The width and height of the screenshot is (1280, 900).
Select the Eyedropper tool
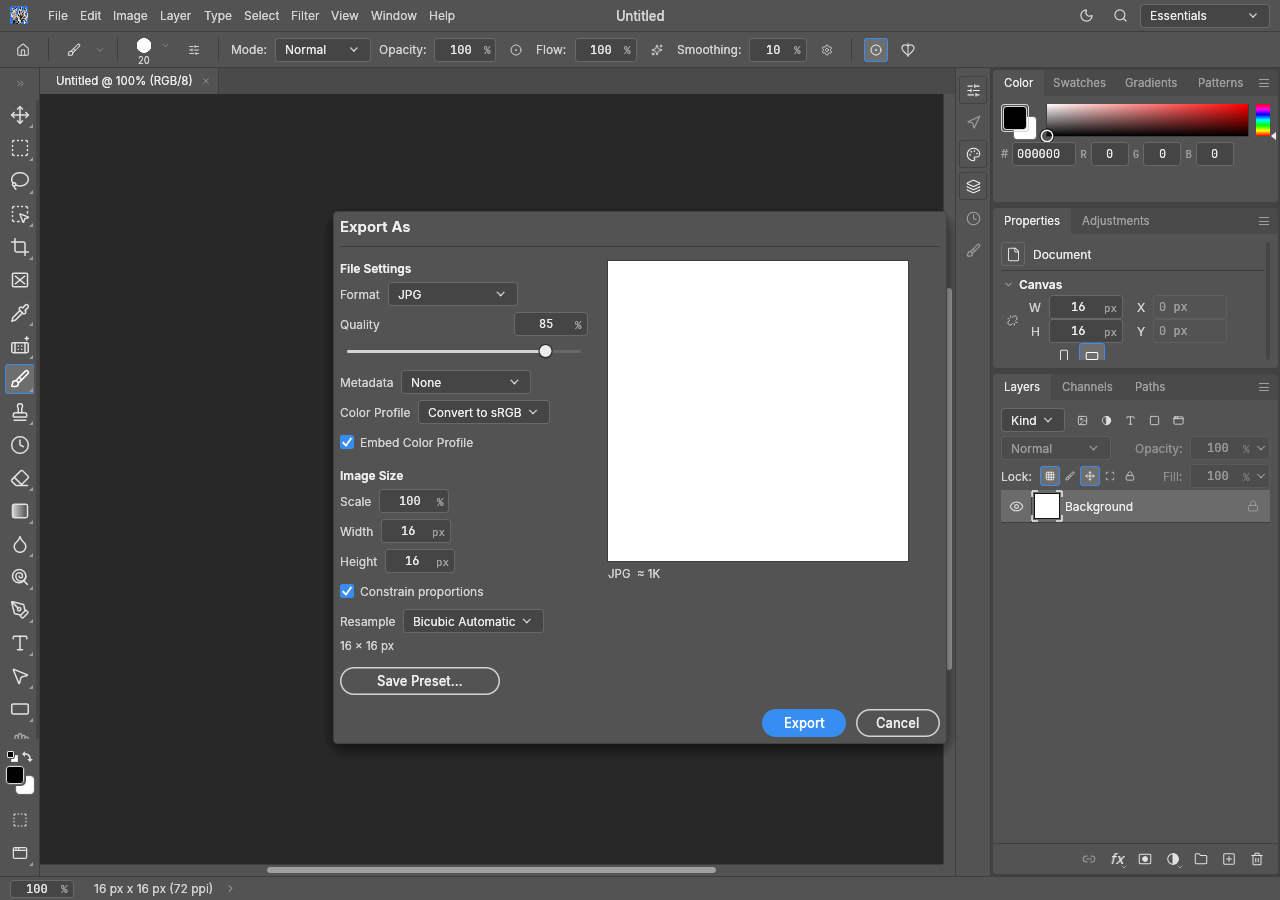tap(19, 313)
